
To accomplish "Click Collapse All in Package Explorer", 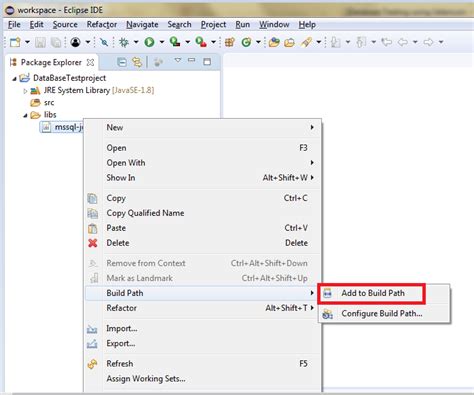I will tap(122, 62).
